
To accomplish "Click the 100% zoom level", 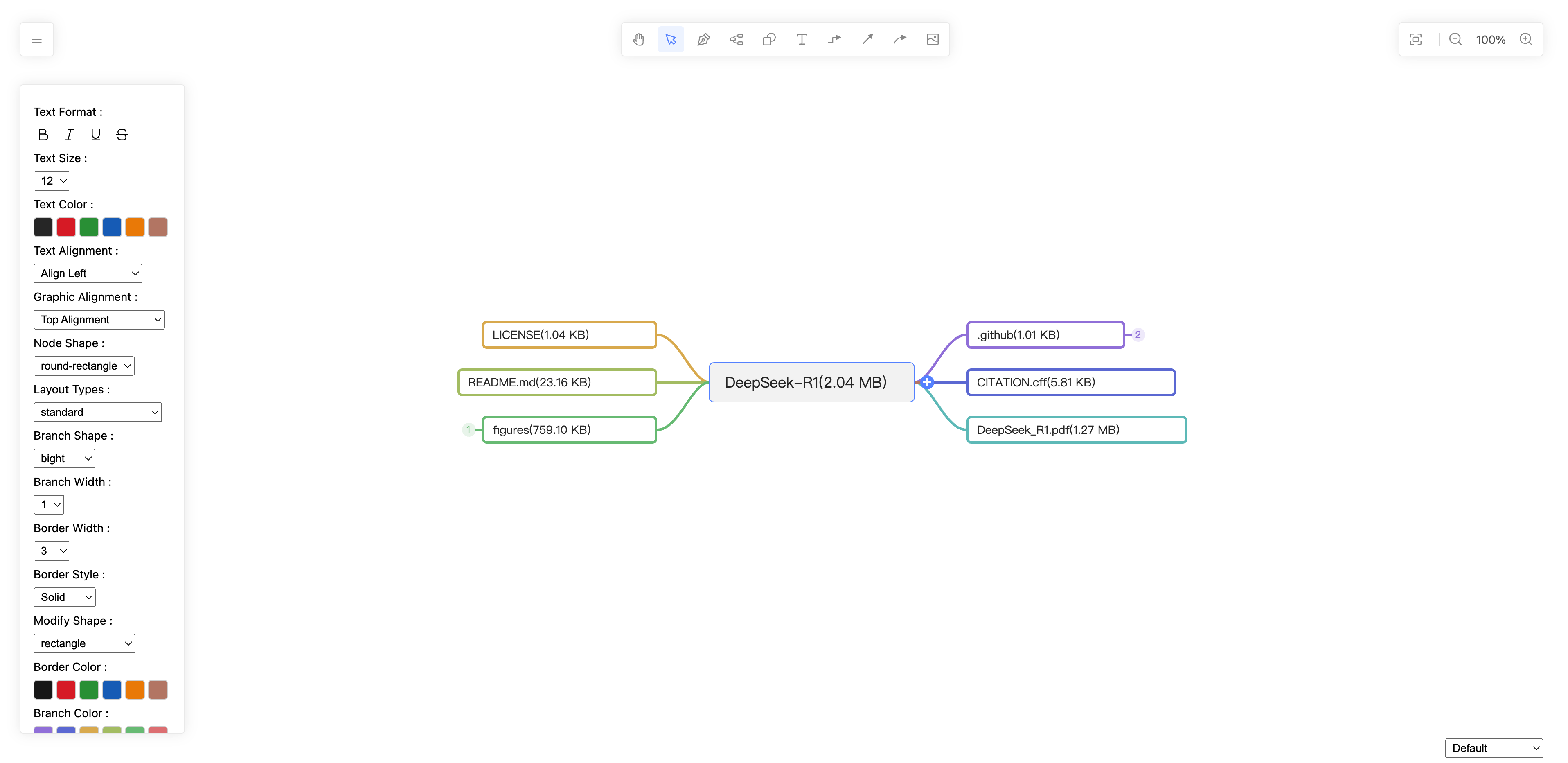I will click(x=1490, y=40).
